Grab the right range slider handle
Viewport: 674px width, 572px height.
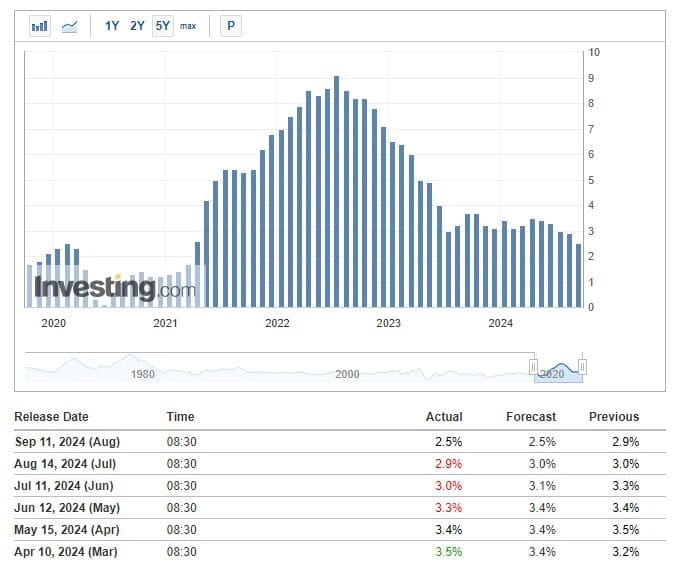582,367
